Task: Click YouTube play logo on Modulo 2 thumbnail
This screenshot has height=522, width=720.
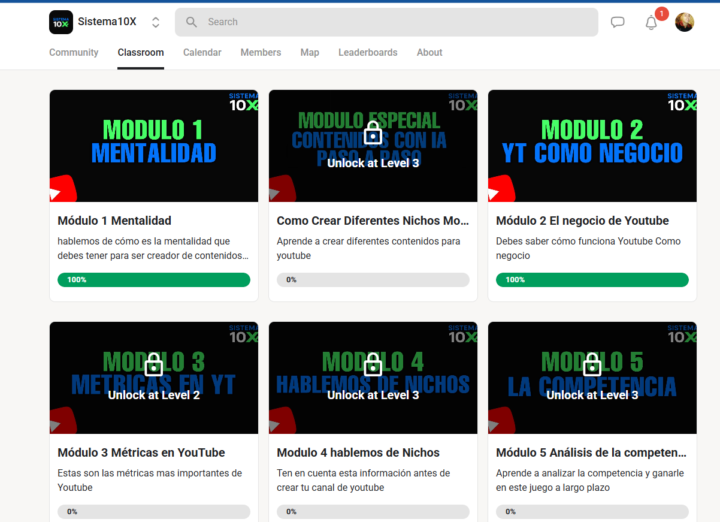Action: (501, 189)
